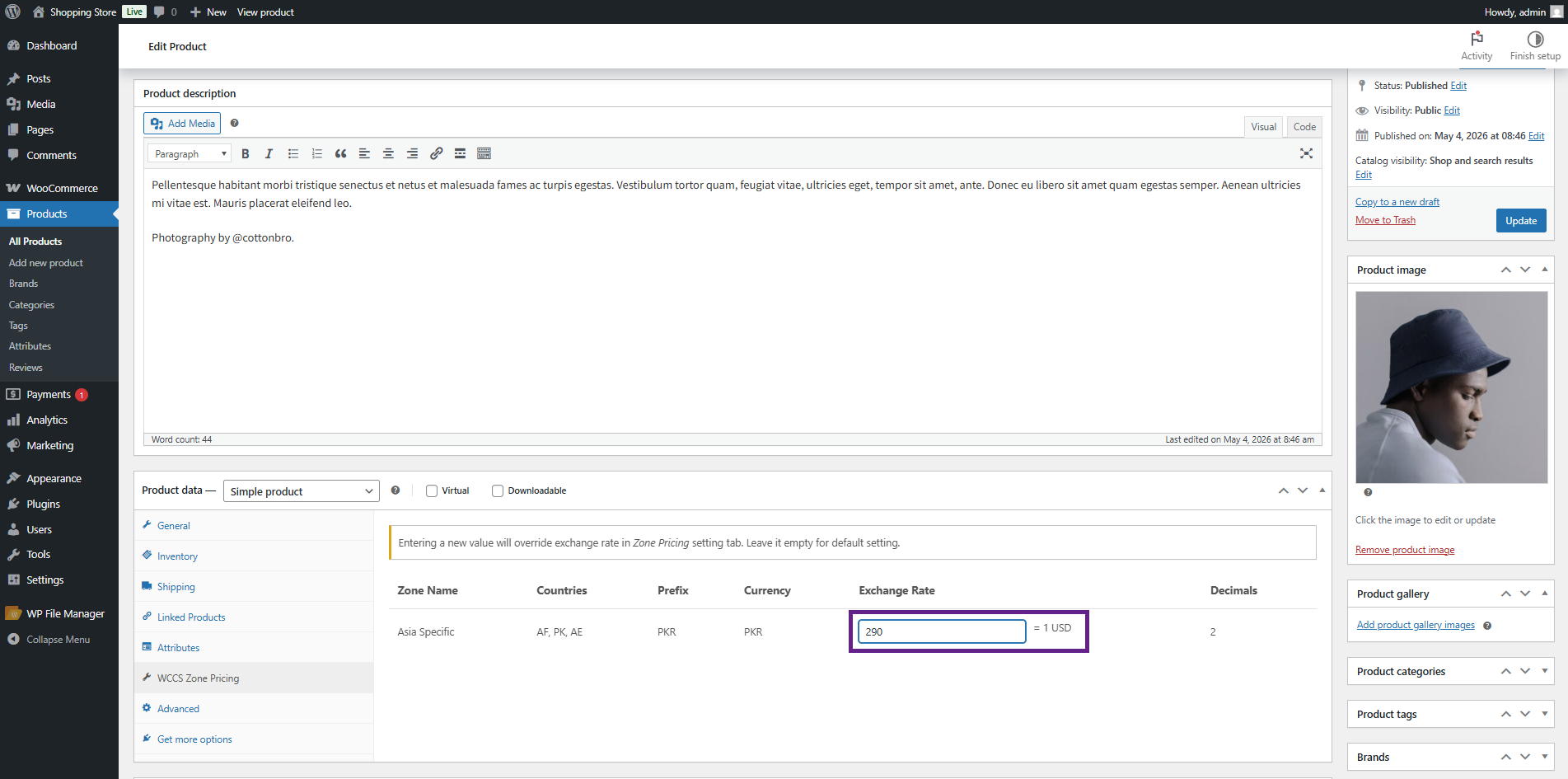Toggle the Product image panel
The height and width of the screenshot is (779, 1568).
pyautogui.click(x=1545, y=270)
